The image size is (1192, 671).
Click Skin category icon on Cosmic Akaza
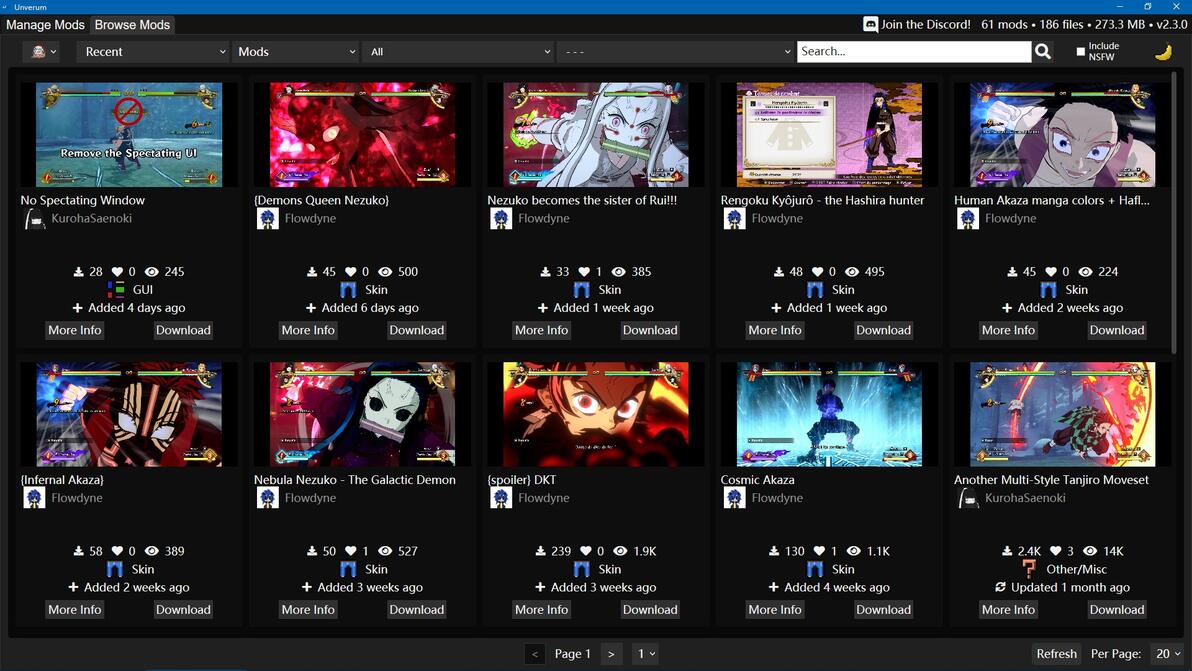point(815,569)
